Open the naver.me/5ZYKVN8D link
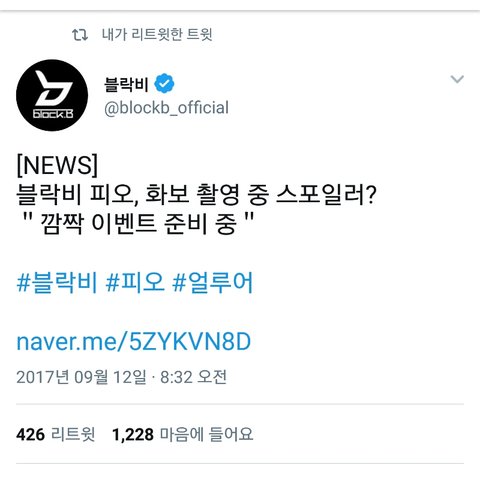Image resolution: width=480 pixels, height=480 pixels. 134,342
